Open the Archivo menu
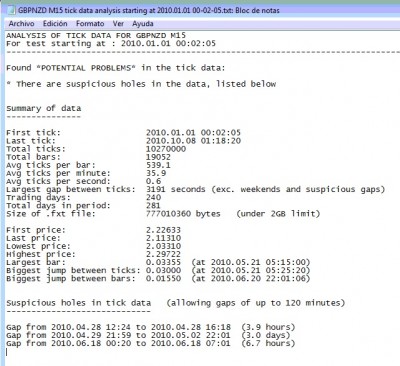This screenshot has height=366, width=400. pyautogui.click(x=21, y=24)
